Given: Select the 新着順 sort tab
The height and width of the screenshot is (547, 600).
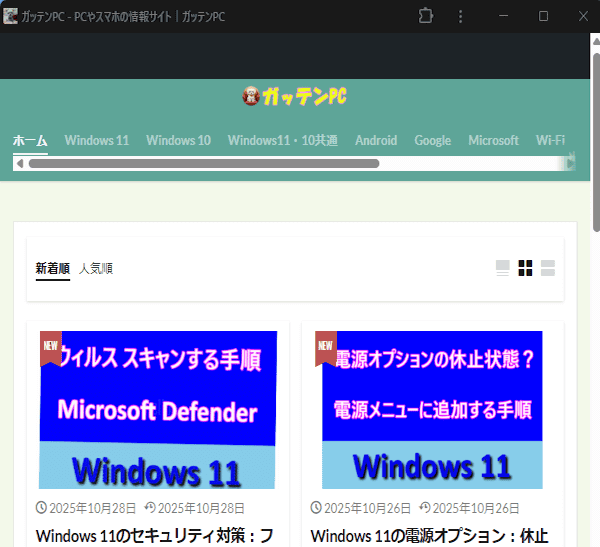Looking at the screenshot, I should point(53,268).
